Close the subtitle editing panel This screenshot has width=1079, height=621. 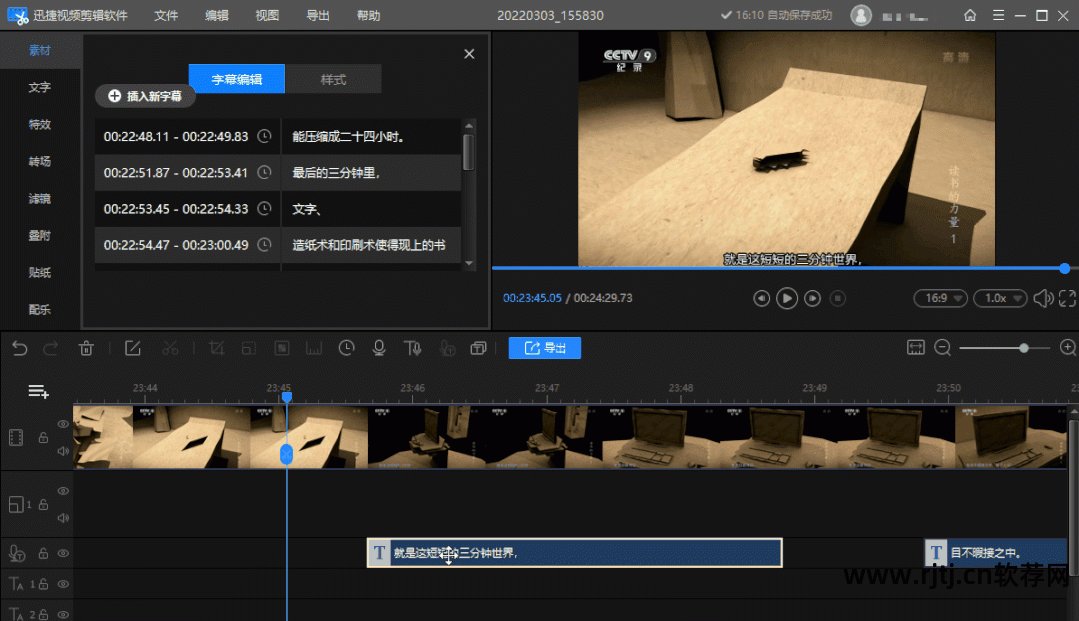(469, 54)
